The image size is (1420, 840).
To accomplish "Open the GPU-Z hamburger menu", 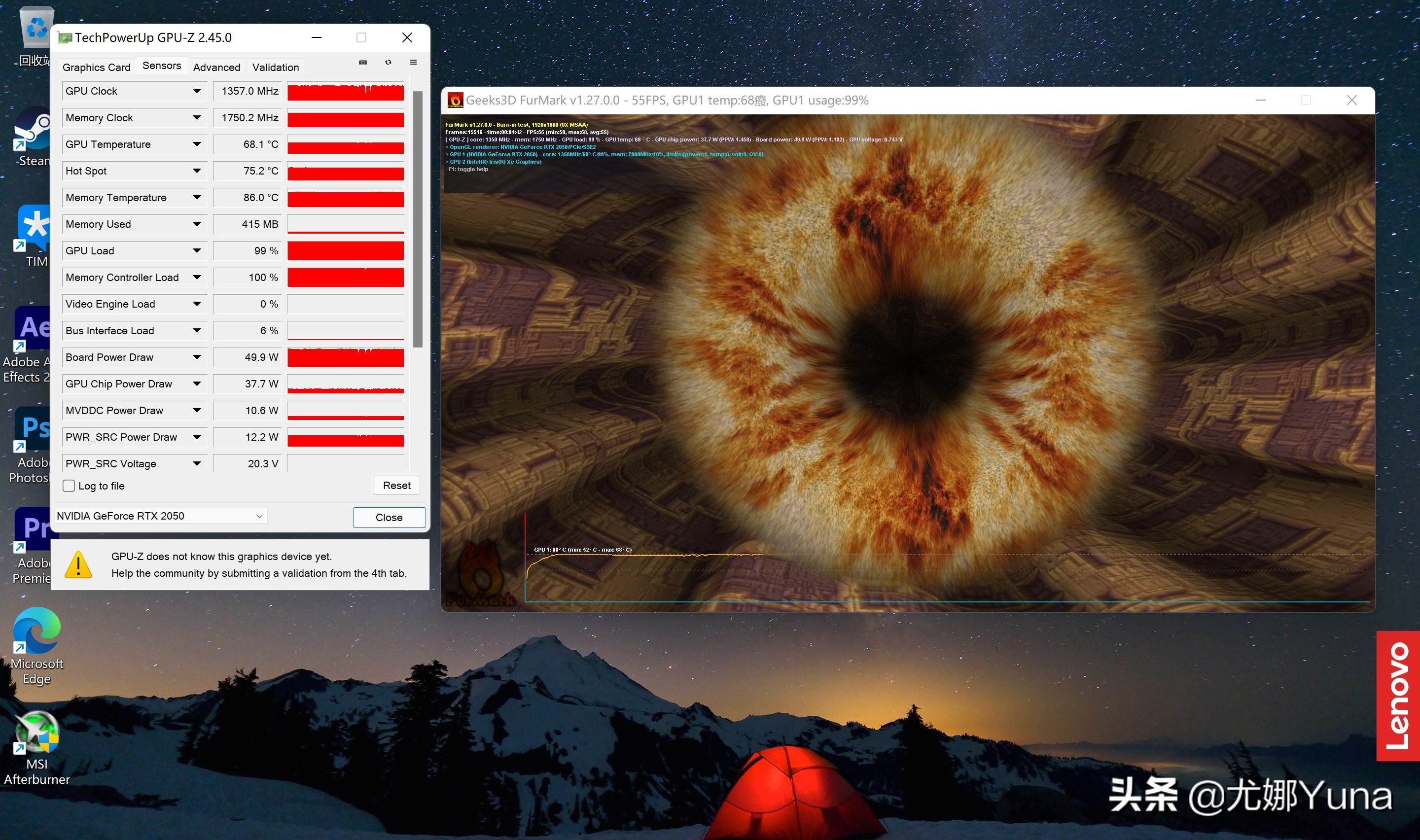I will [x=414, y=62].
